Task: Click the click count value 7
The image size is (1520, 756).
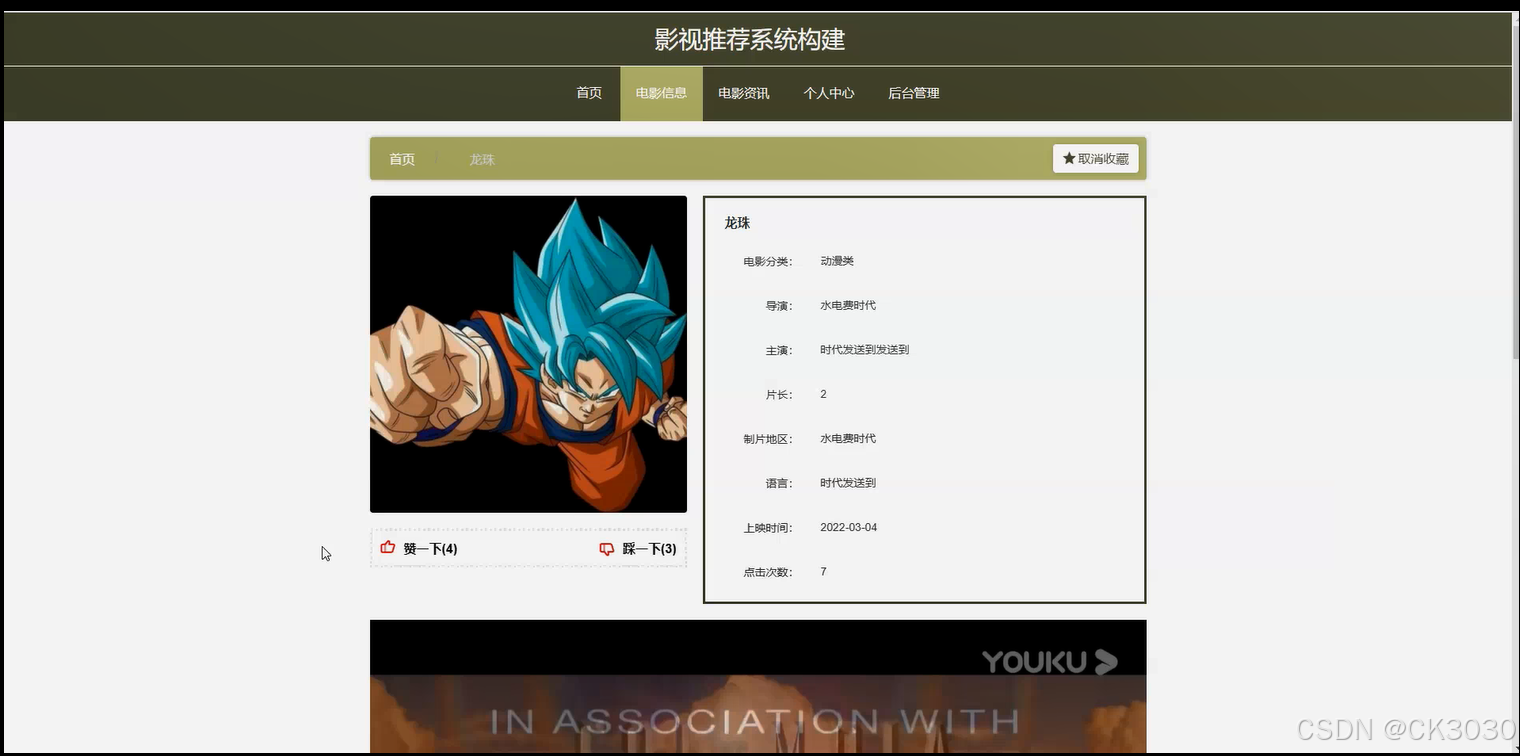Action: (x=823, y=572)
